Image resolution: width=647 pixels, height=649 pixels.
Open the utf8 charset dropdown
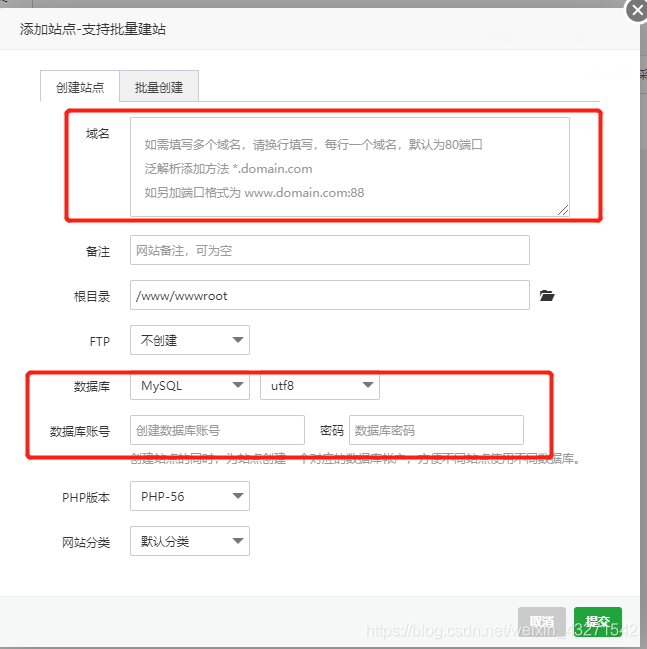320,385
